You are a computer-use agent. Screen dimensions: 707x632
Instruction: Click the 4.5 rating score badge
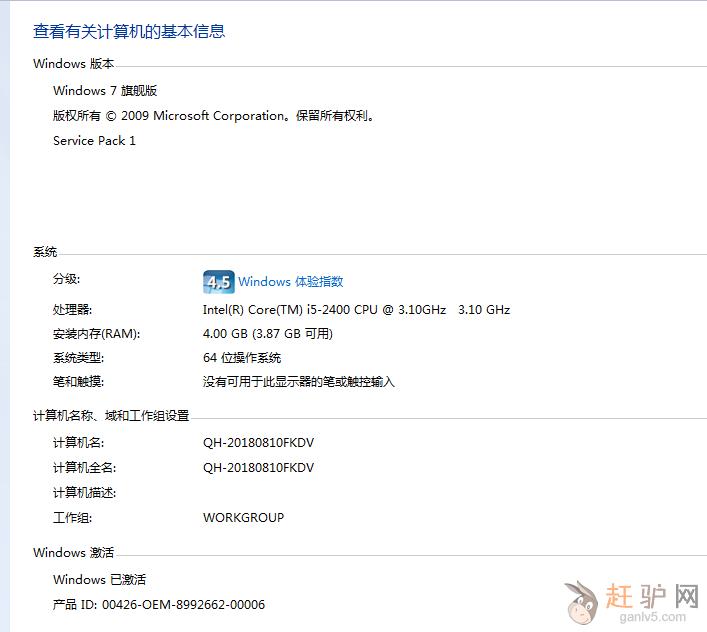pos(218,282)
